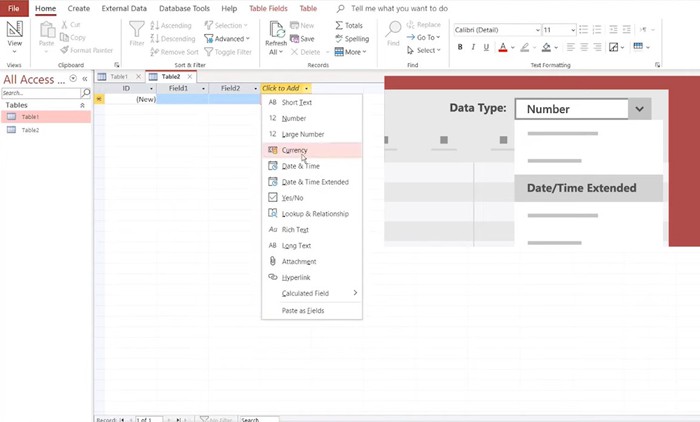
Task: Click the align text right icon
Action: tap(597, 47)
